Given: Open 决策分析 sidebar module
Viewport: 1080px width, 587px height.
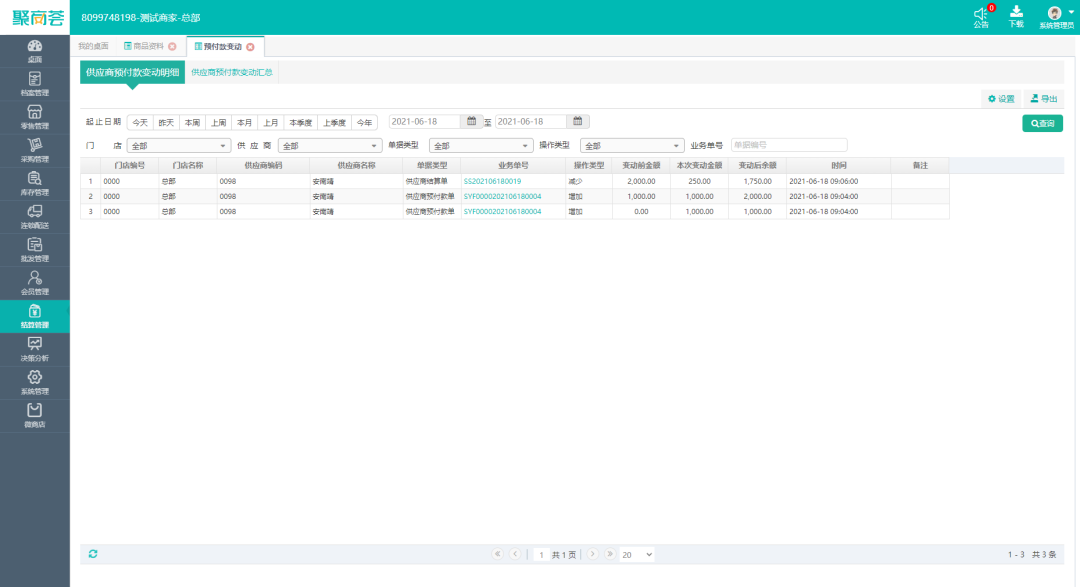Looking at the screenshot, I should pos(35,349).
